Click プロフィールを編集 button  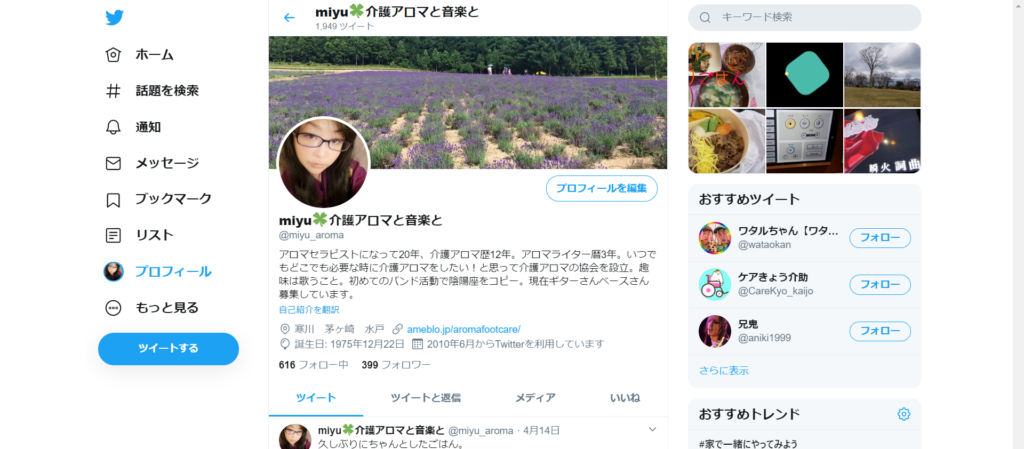(x=601, y=189)
